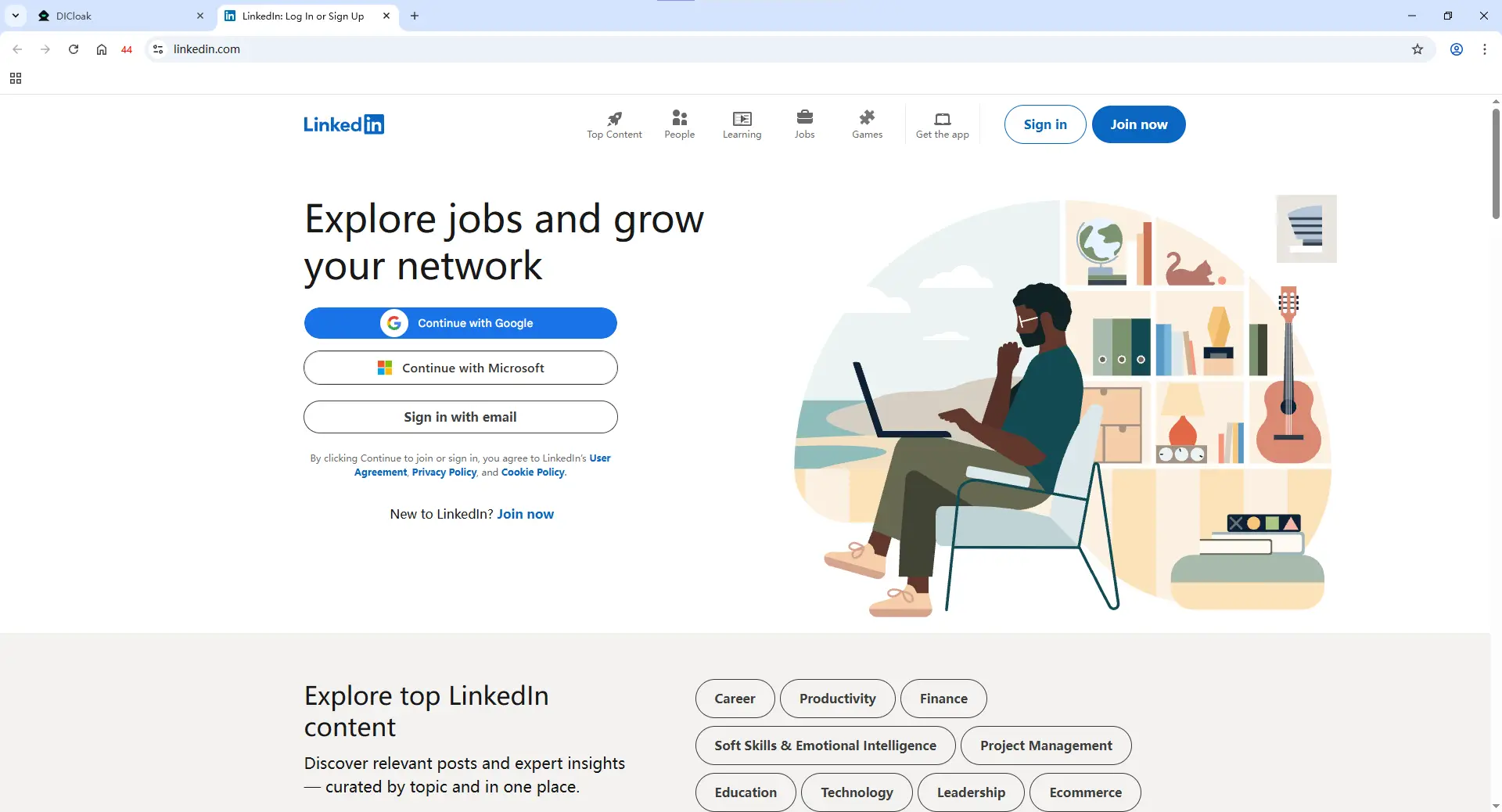Click the page vertical scrollbar thumb
Image resolution: width=1502 pixels, height=812 pixels.
pos(1496,164)
